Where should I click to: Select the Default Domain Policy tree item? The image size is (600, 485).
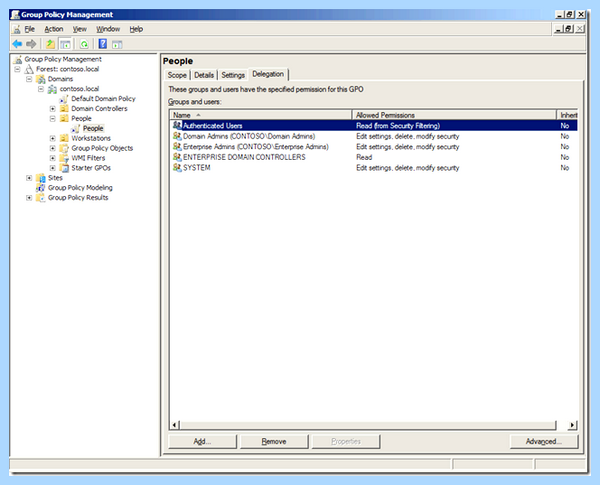click(103, 99)
